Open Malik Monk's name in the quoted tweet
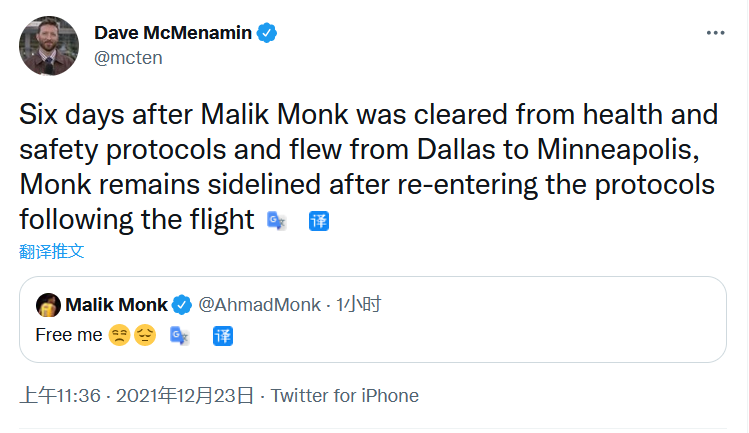This screenshot has width=749, height=433. pyautogui.click(x=117, y=304)
